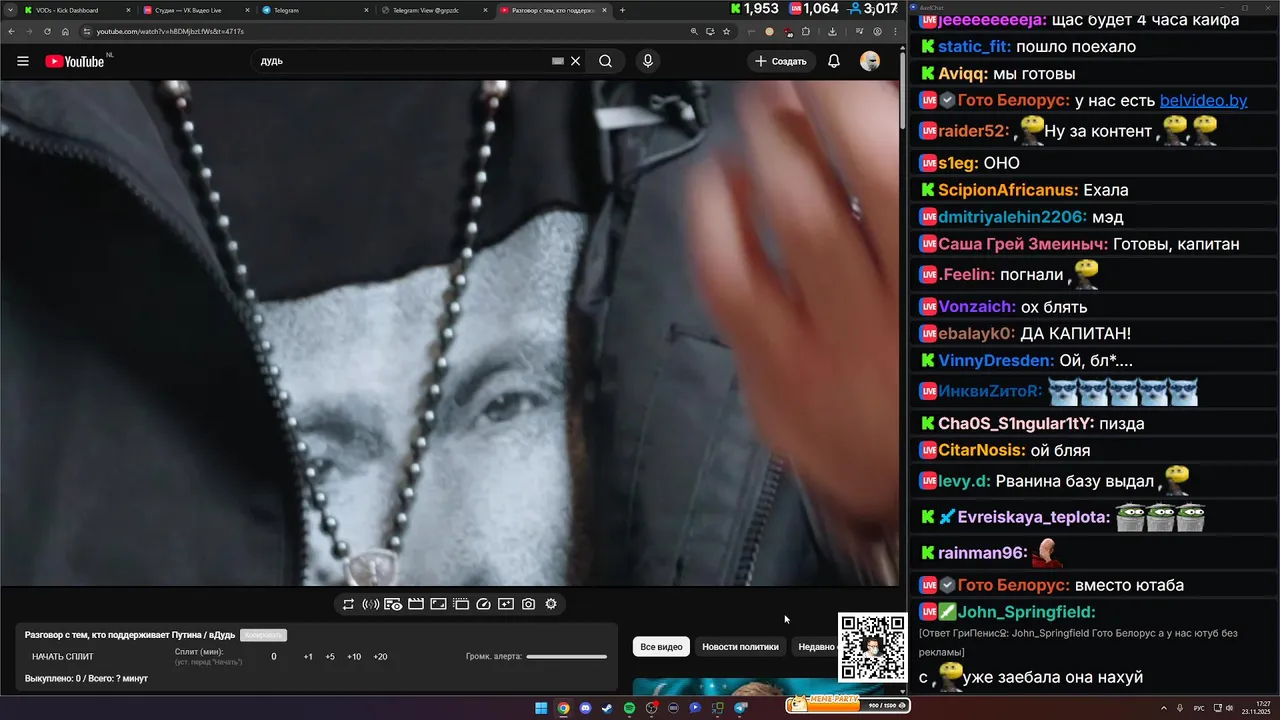
Task: Open the YouTube hamburger guide menu
Action: tap(23, 61)
